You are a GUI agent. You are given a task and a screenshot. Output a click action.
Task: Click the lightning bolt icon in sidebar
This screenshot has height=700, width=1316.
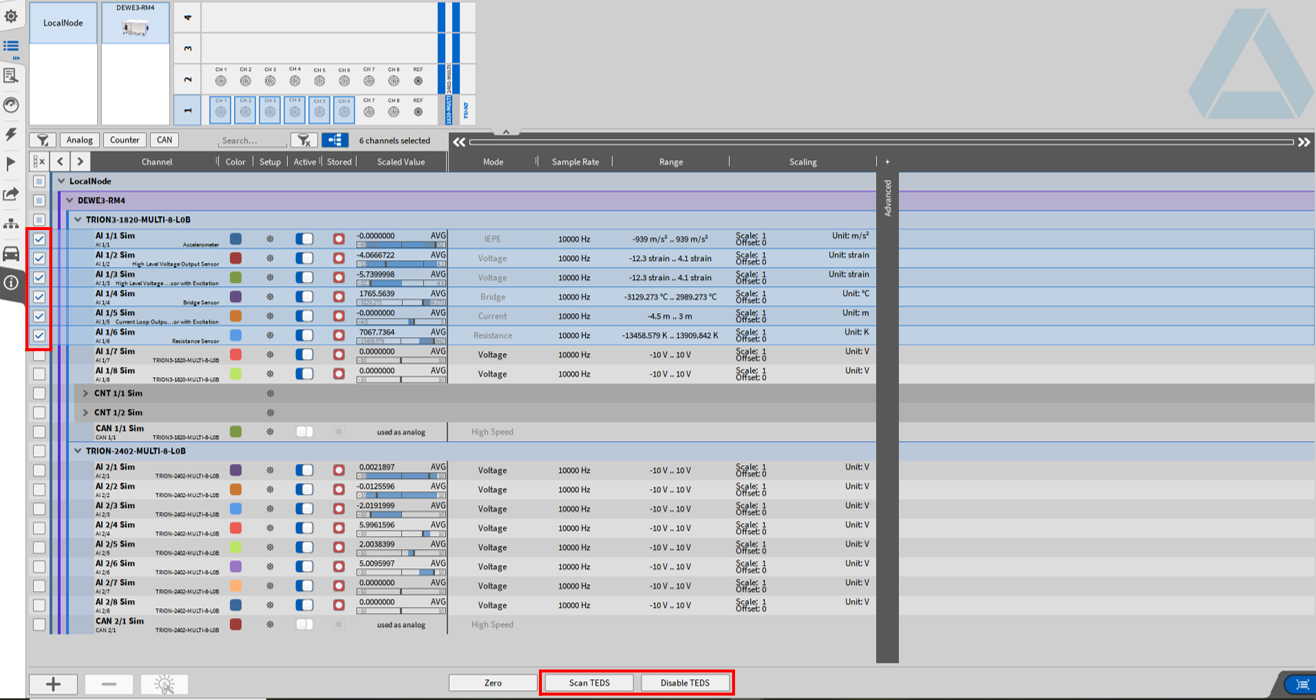(11, 134)
